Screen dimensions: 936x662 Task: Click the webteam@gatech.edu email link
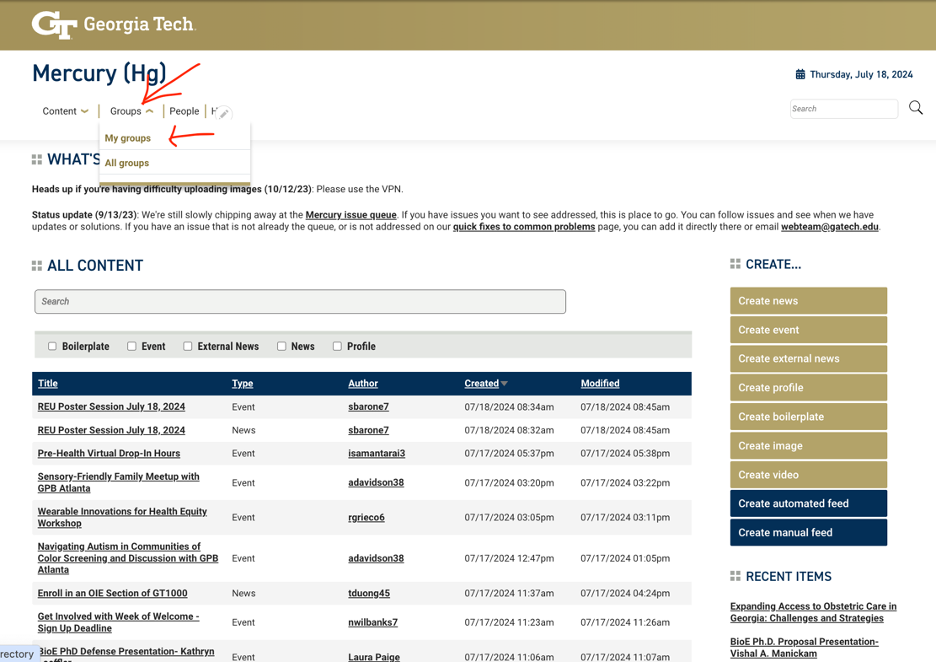point(830,227)
